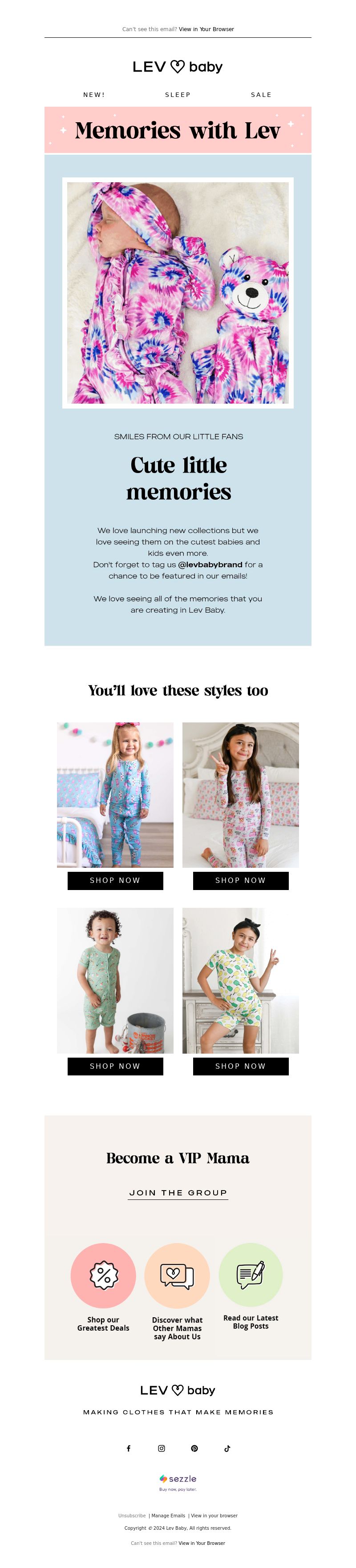Click the Lev Baby logo in the header
Screen dimensions: 356x1568
click(x=178, y=67)
